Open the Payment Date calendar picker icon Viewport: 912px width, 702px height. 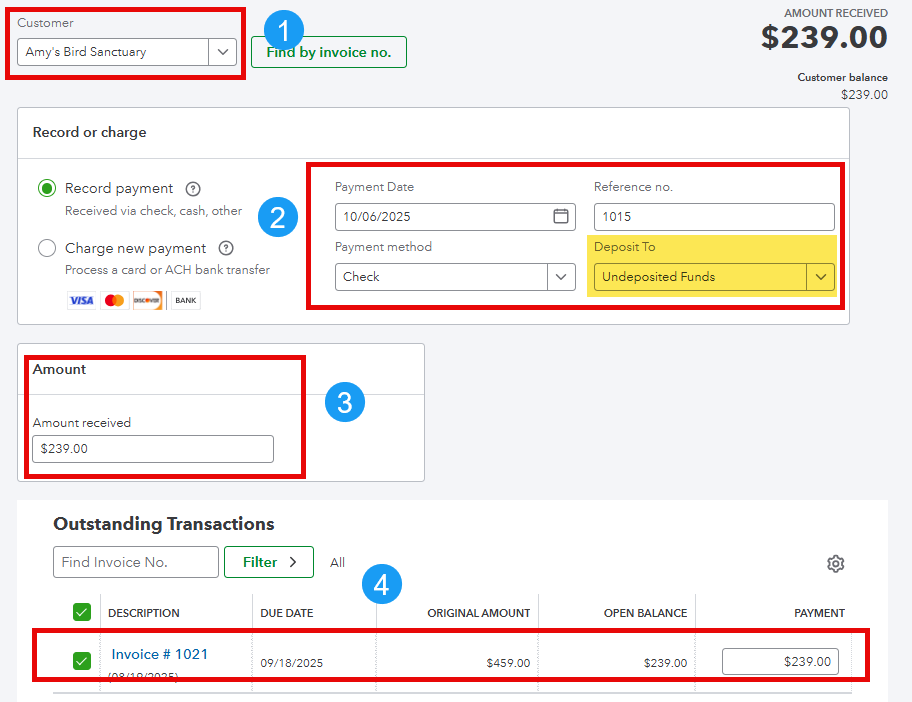561,217
